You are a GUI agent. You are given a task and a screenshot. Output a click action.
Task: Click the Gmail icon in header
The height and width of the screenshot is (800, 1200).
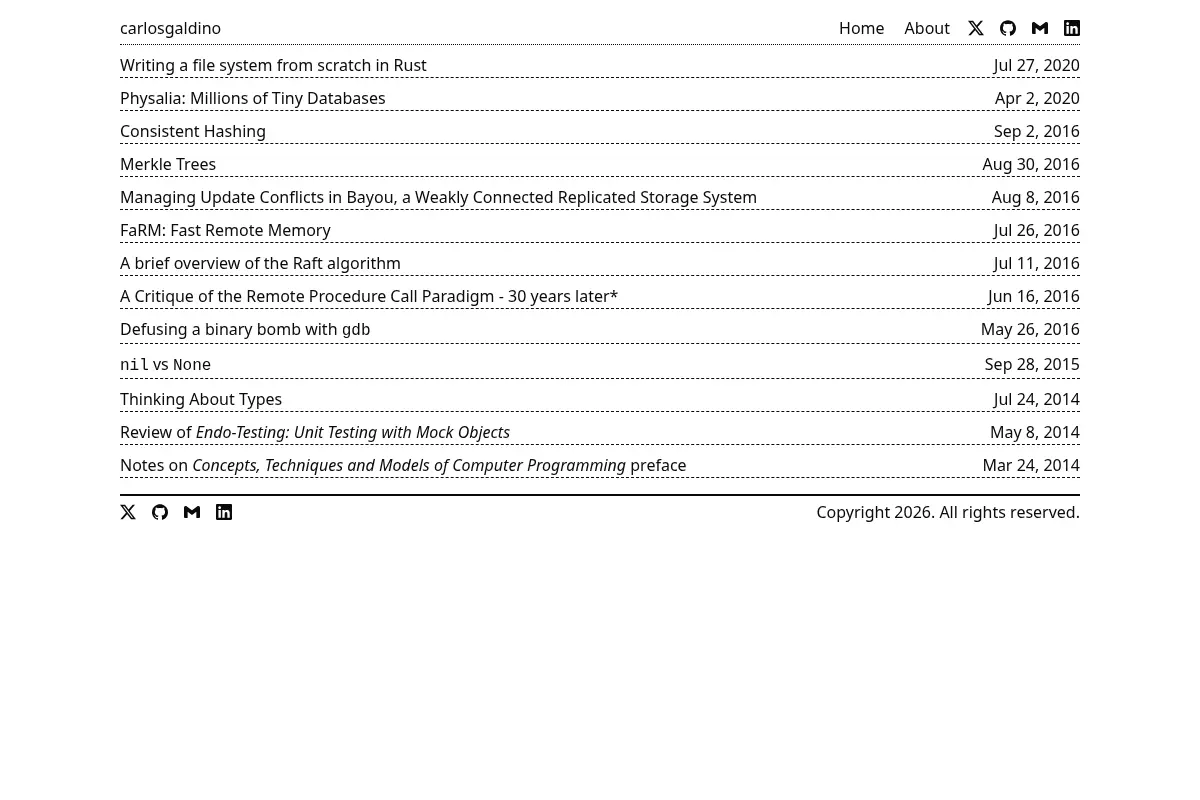[1040, 28]
